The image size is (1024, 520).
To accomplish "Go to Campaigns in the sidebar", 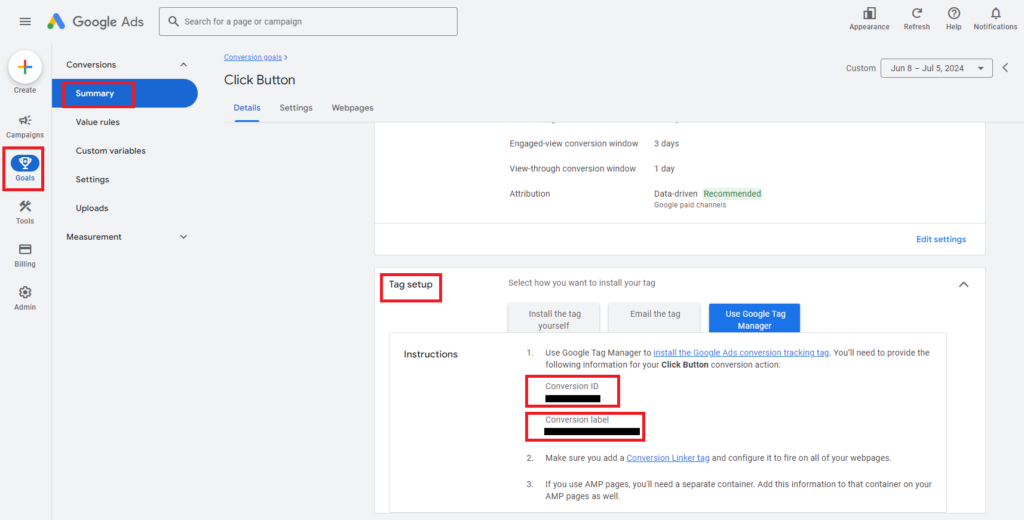I will point(25,126).
